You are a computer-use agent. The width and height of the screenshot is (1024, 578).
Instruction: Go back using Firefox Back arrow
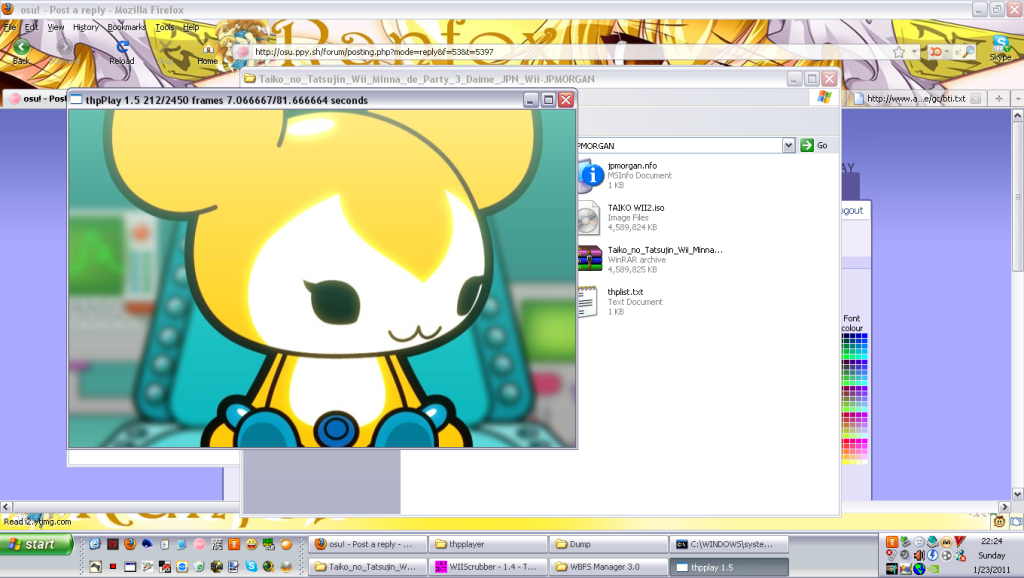point(22,47)
